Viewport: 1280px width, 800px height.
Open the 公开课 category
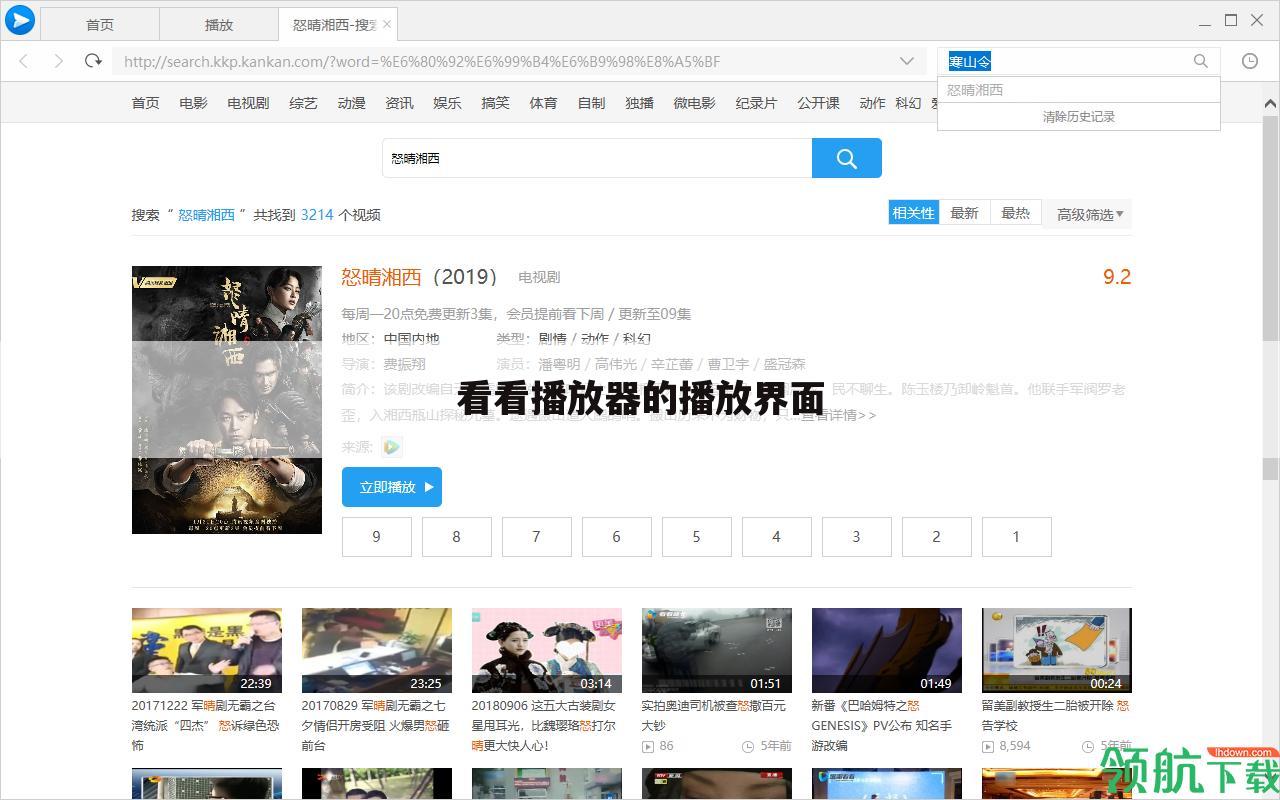(x=818, y=102)
